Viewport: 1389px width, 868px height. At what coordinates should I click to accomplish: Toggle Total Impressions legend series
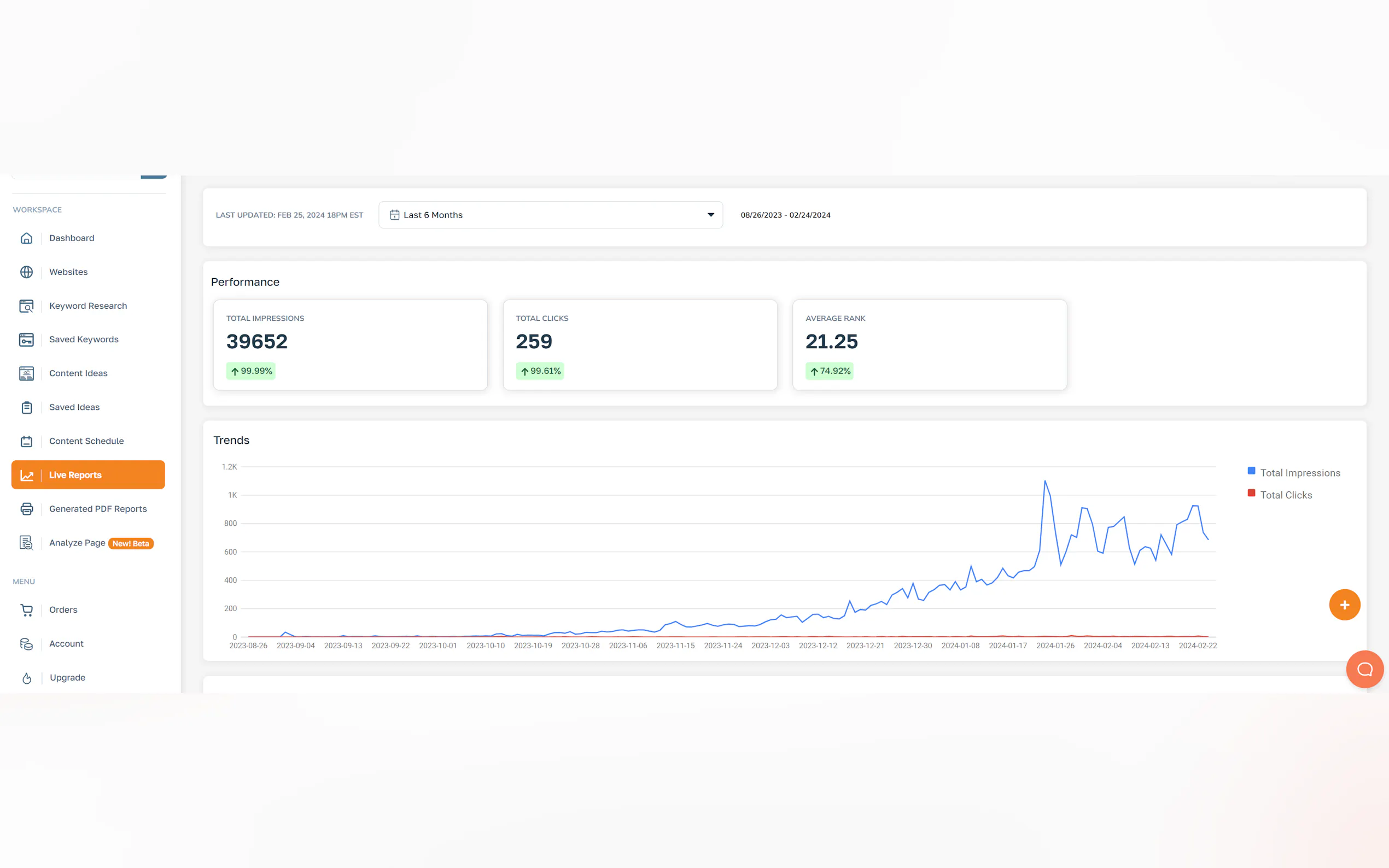[1299, 473]
